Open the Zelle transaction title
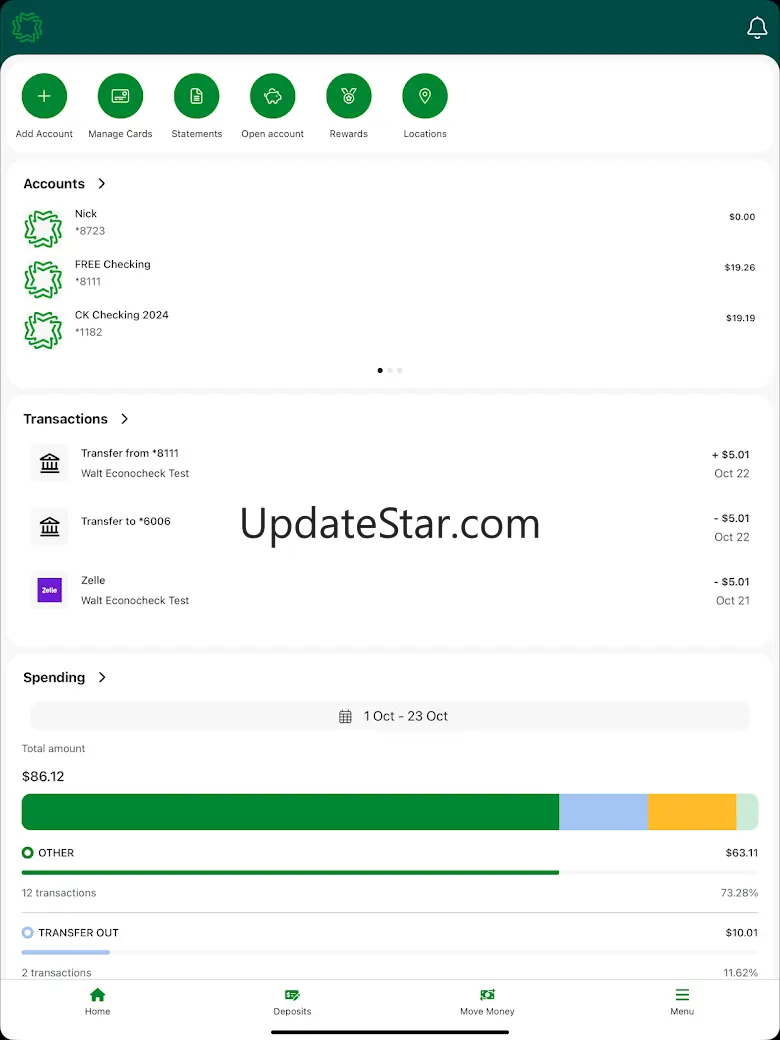The width and height of the screenshot is (780, 1040). point(93,580)
